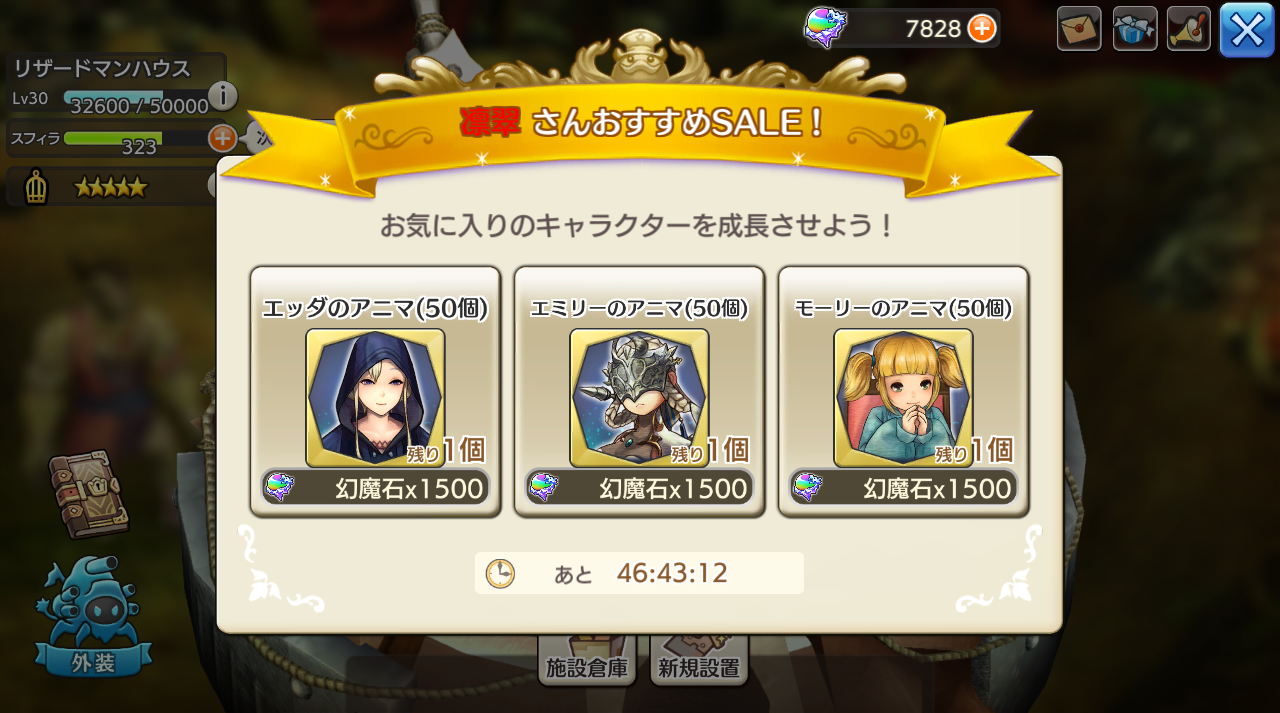
Task: Add スフィラ with the plus button
Action: point(222,138)
